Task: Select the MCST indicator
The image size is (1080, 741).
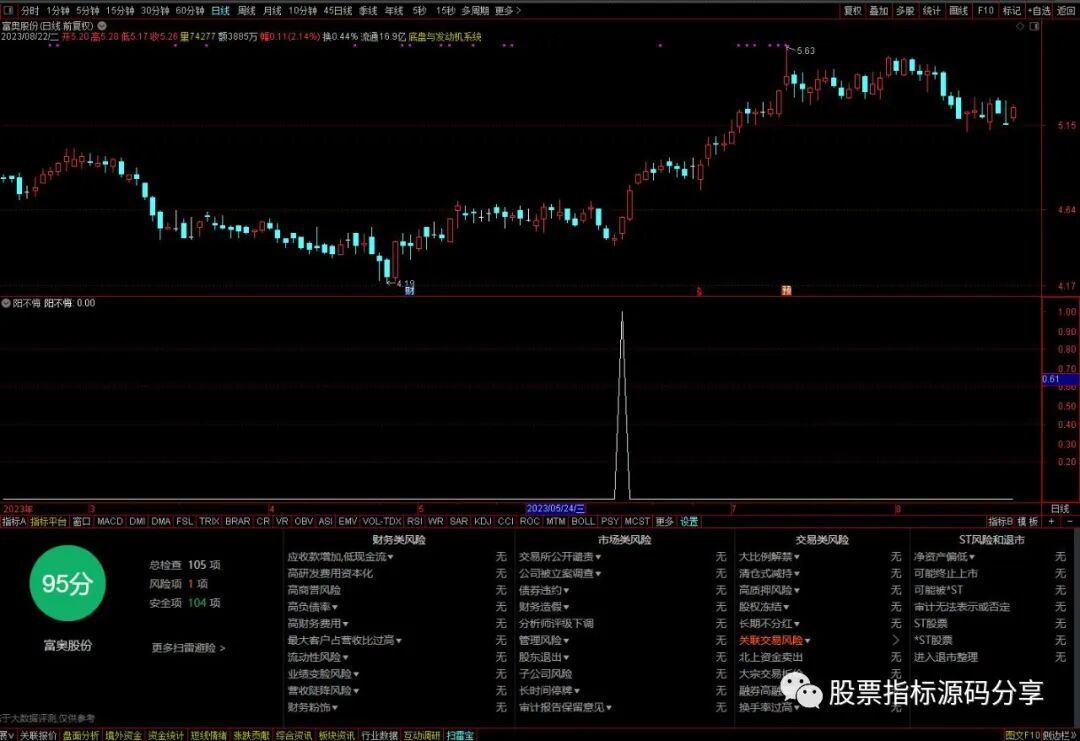Action: point(637,521)
